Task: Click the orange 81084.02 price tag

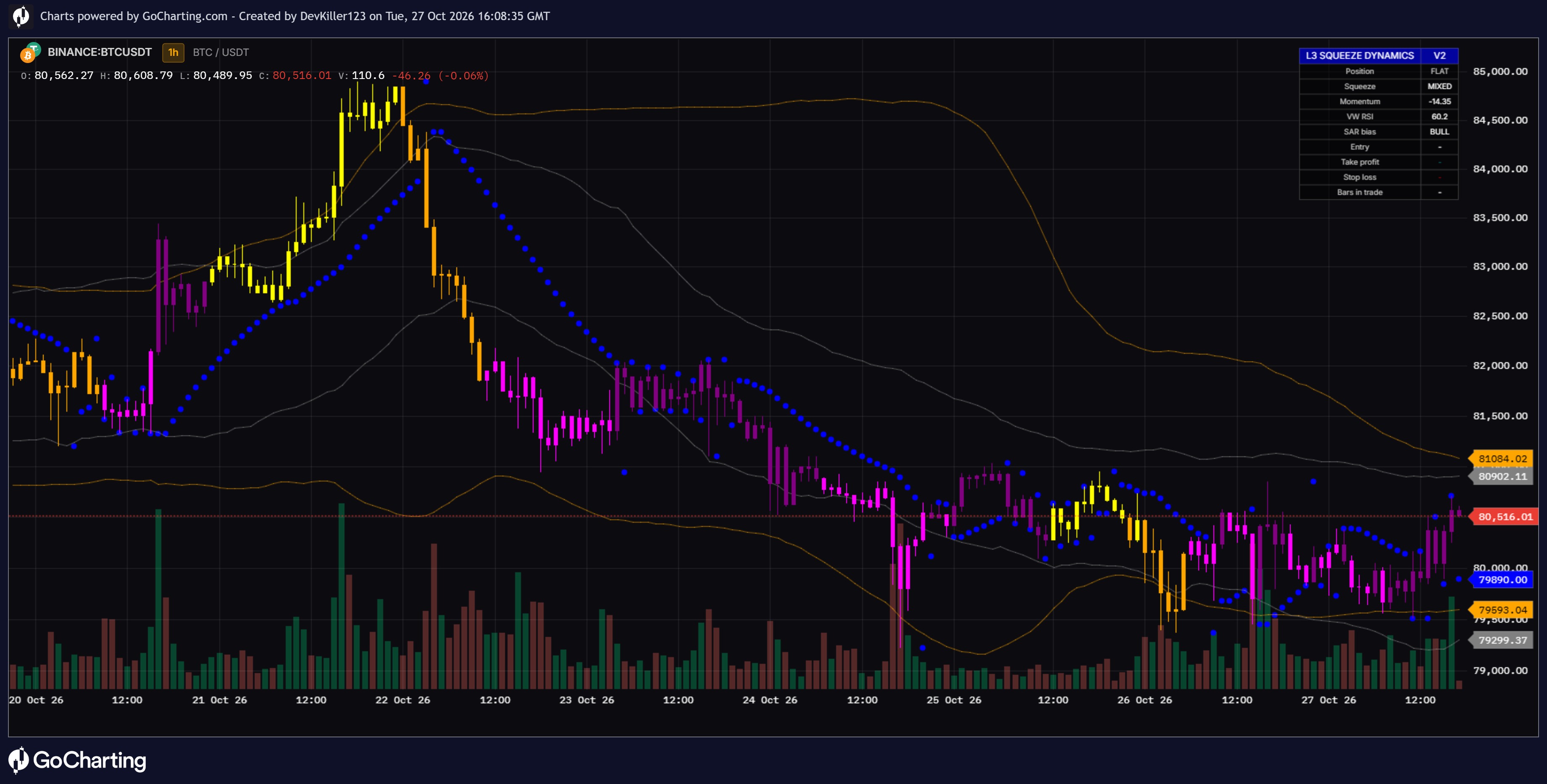Action: 1501,458
